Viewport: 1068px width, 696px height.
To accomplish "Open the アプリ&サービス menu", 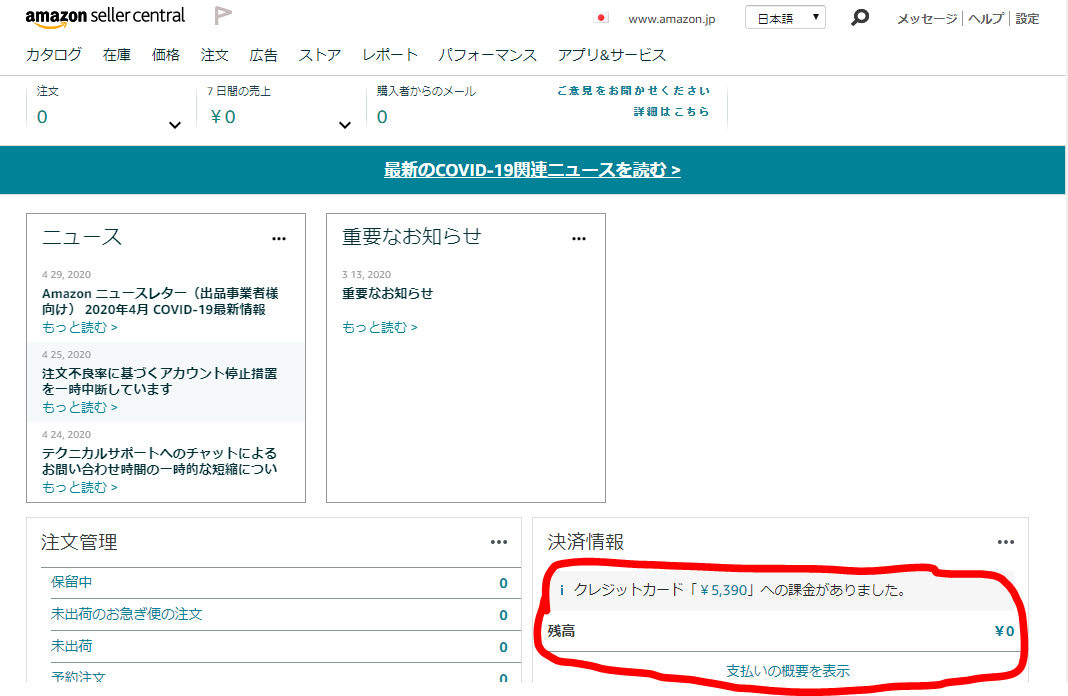I will (612, 55).
